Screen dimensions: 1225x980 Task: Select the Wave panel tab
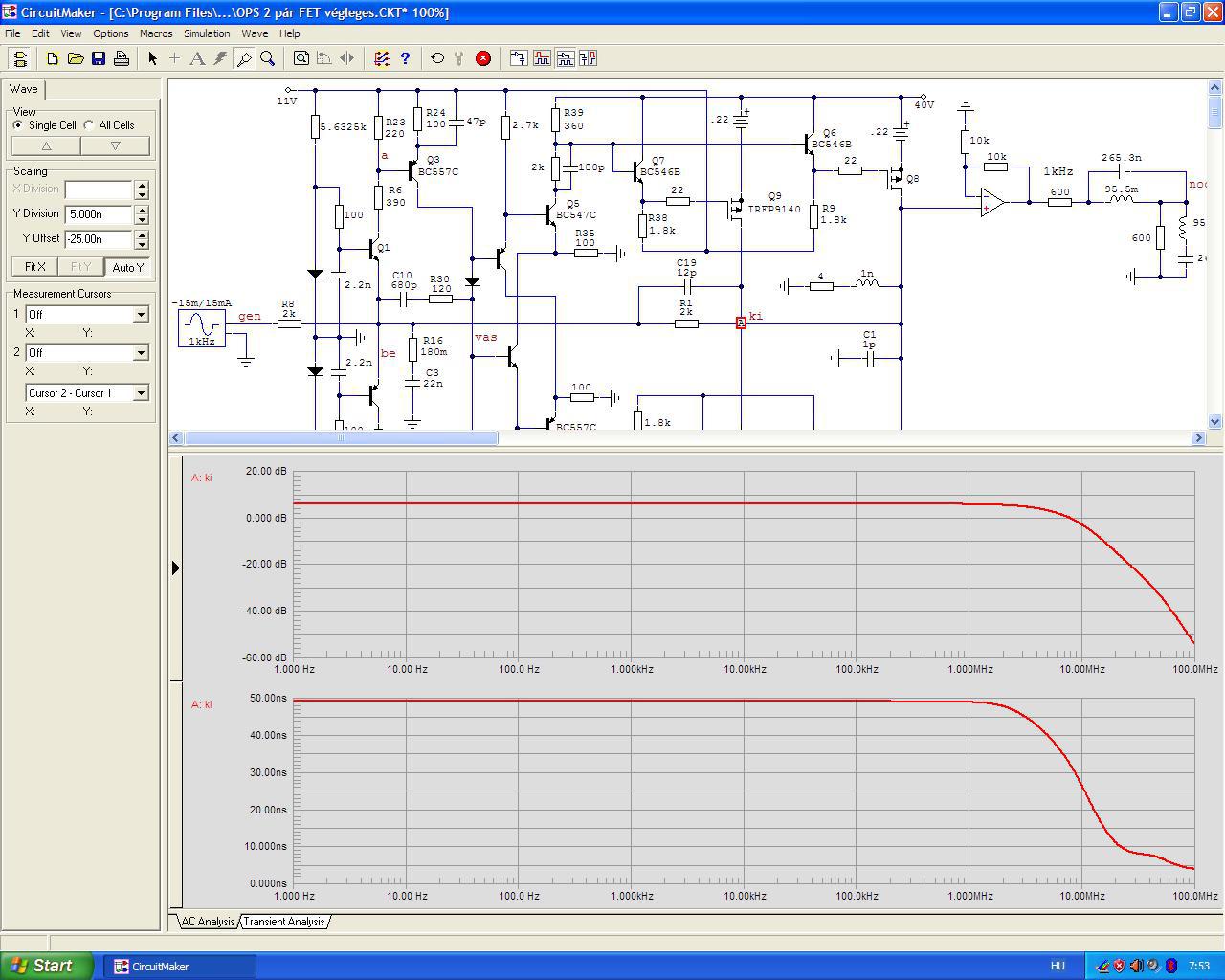click(x=24, y=89)
